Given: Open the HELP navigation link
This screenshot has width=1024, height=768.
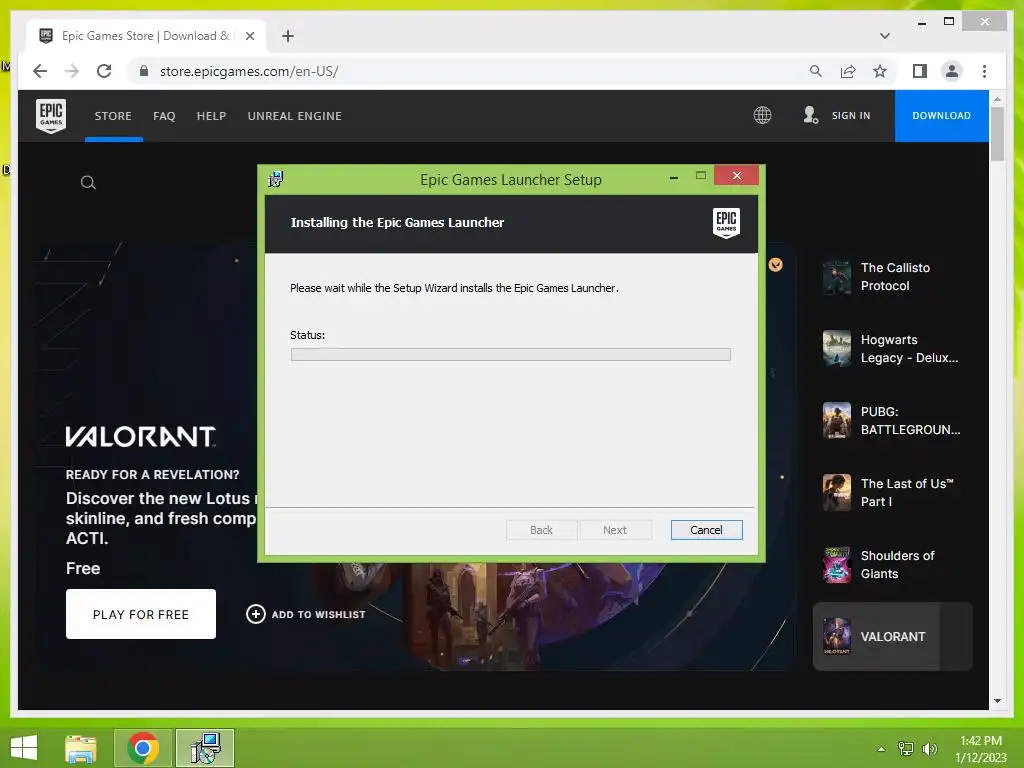Looking at the screenshot, I should click(211, 116).
